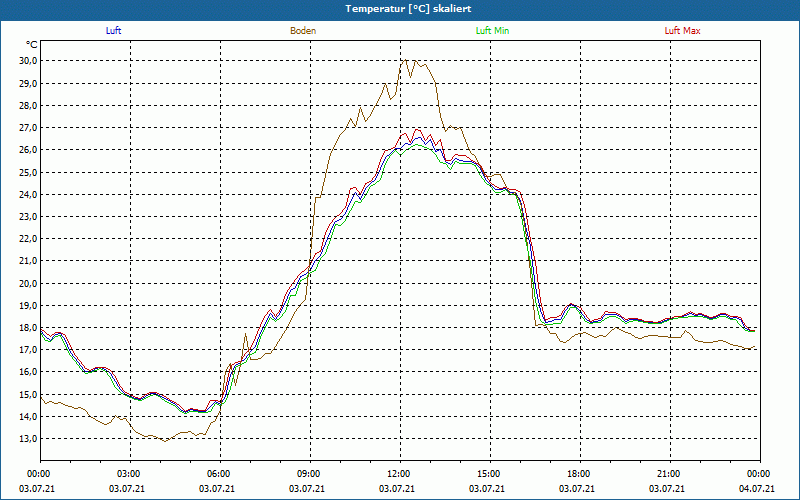The width and height of the screenshot is (800, 500).
Task: Click the 06:00 time axis label
Action: 217,474
